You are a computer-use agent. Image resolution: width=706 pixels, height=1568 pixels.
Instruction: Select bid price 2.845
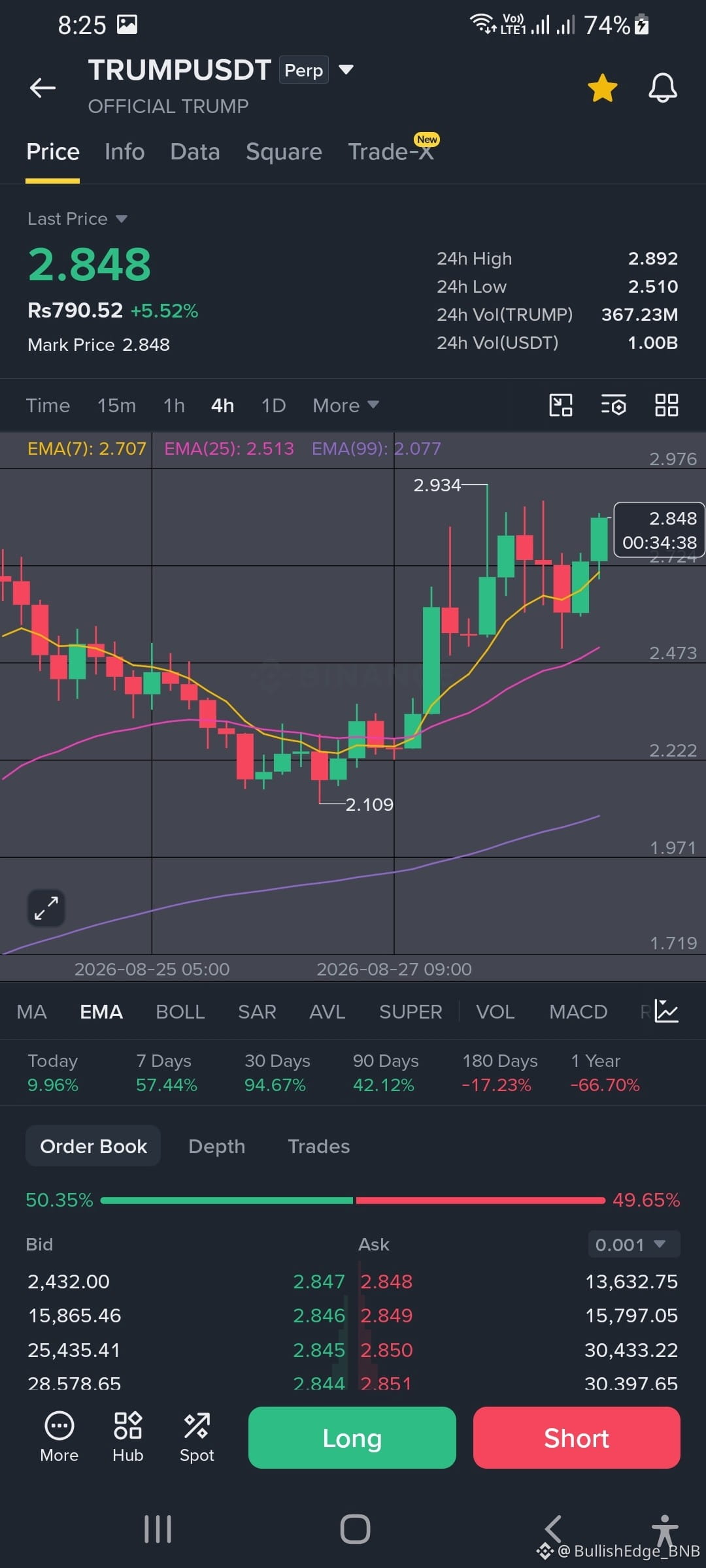[x=318, y=1350]
